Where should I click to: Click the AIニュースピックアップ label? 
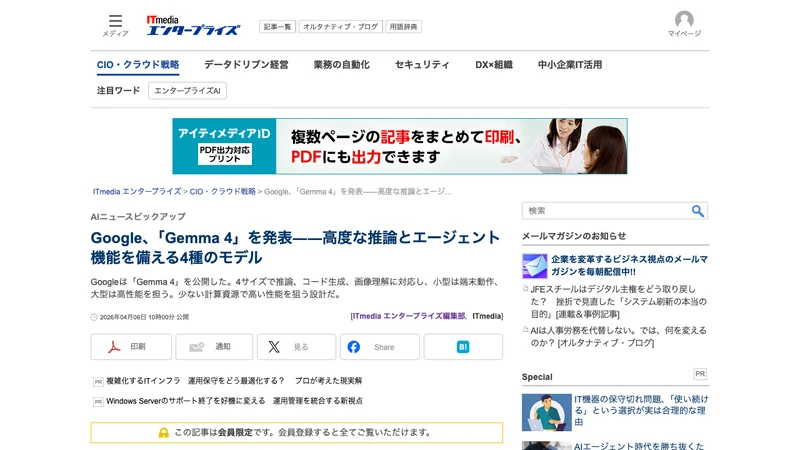click(x=138, y=217)
